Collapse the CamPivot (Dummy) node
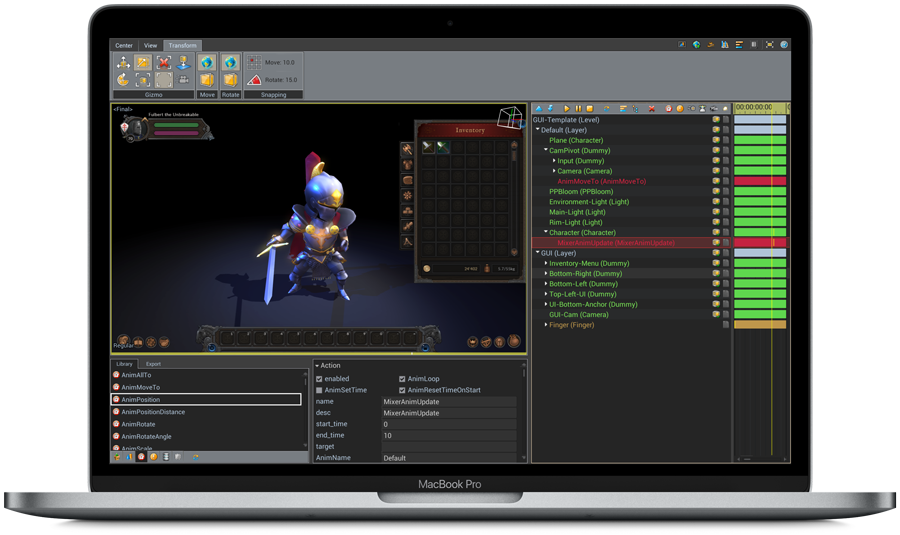 [x=546, y=150]
